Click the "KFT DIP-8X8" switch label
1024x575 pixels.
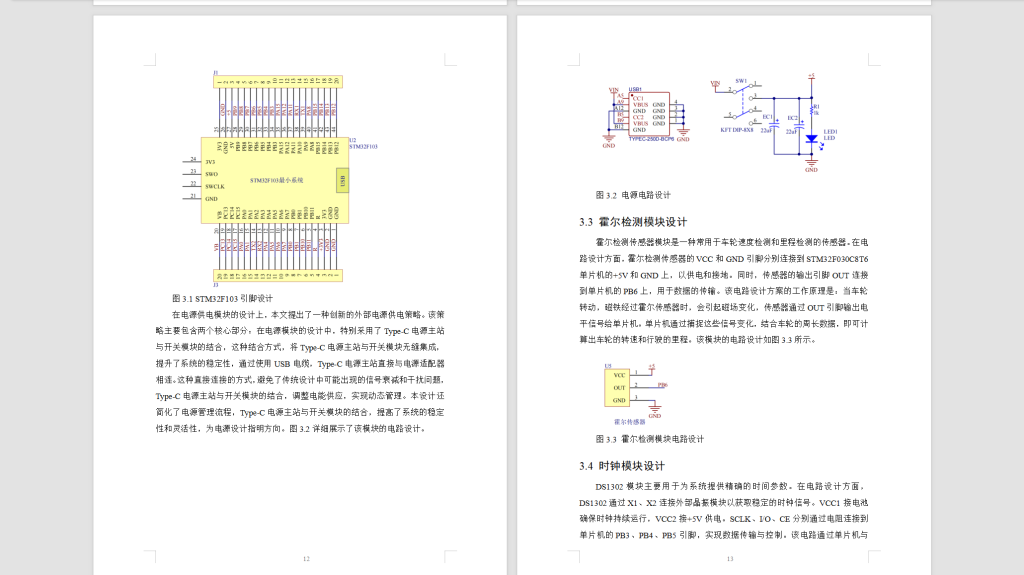[737, 130]
